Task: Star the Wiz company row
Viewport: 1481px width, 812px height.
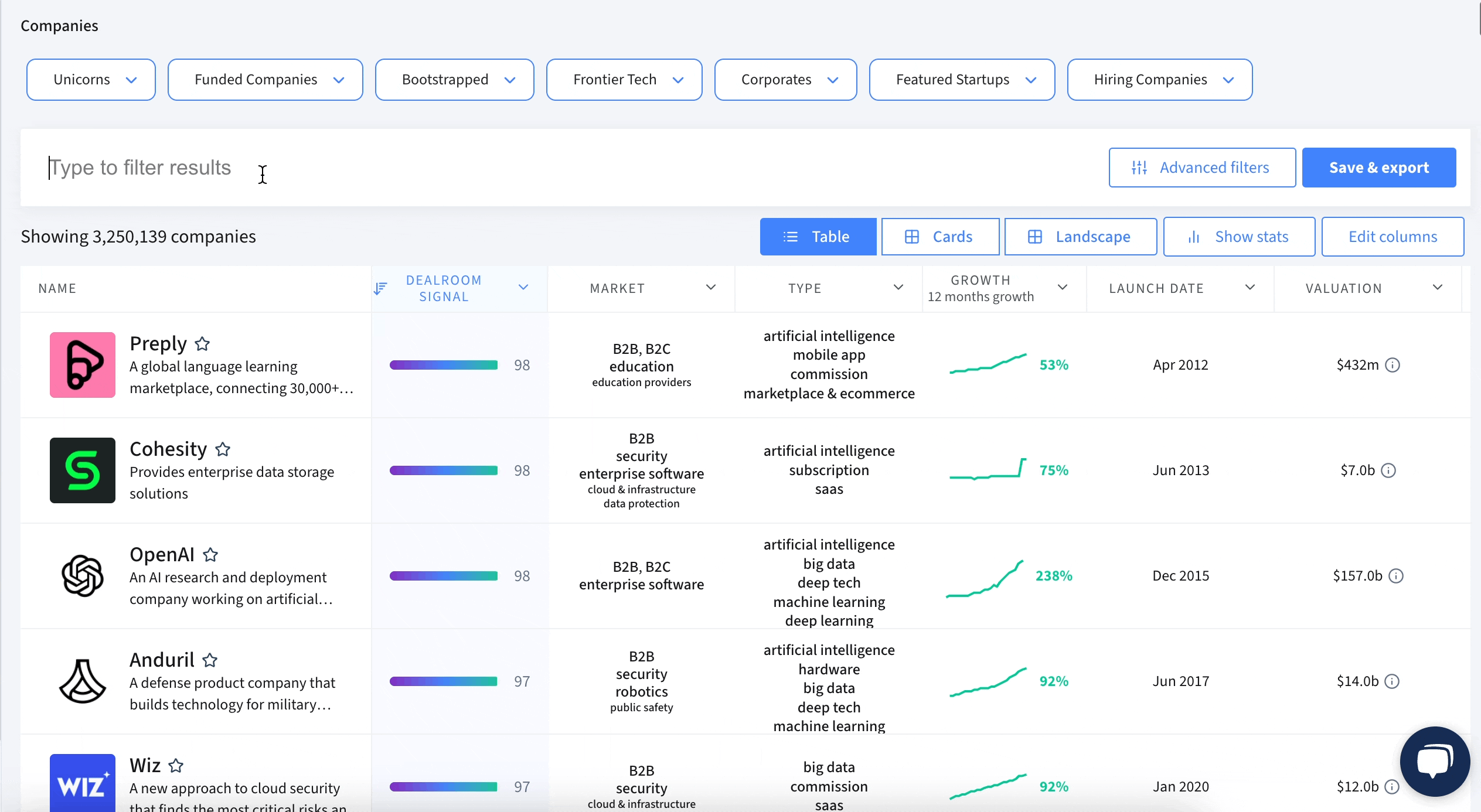Action: tap(176, 765)
